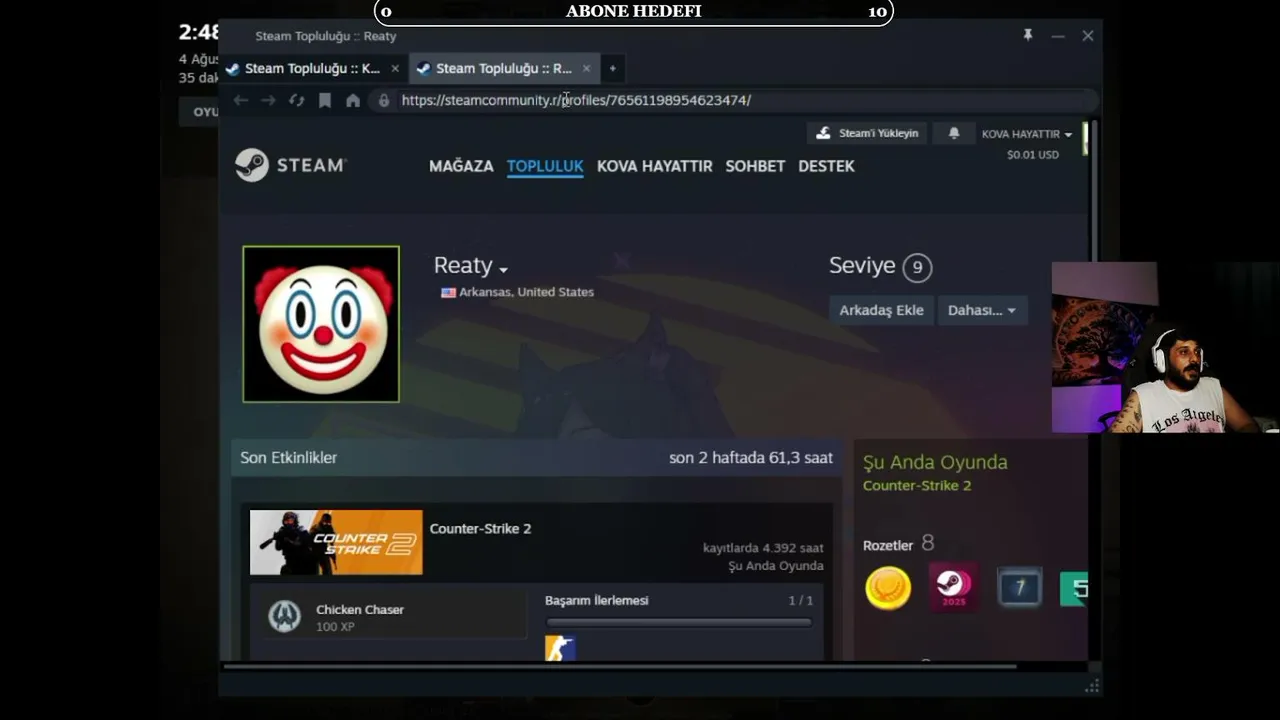This screenshot has width=1280, height=720.
Task: Click the clown emoji profile avatar
Action: coord(321,324)
